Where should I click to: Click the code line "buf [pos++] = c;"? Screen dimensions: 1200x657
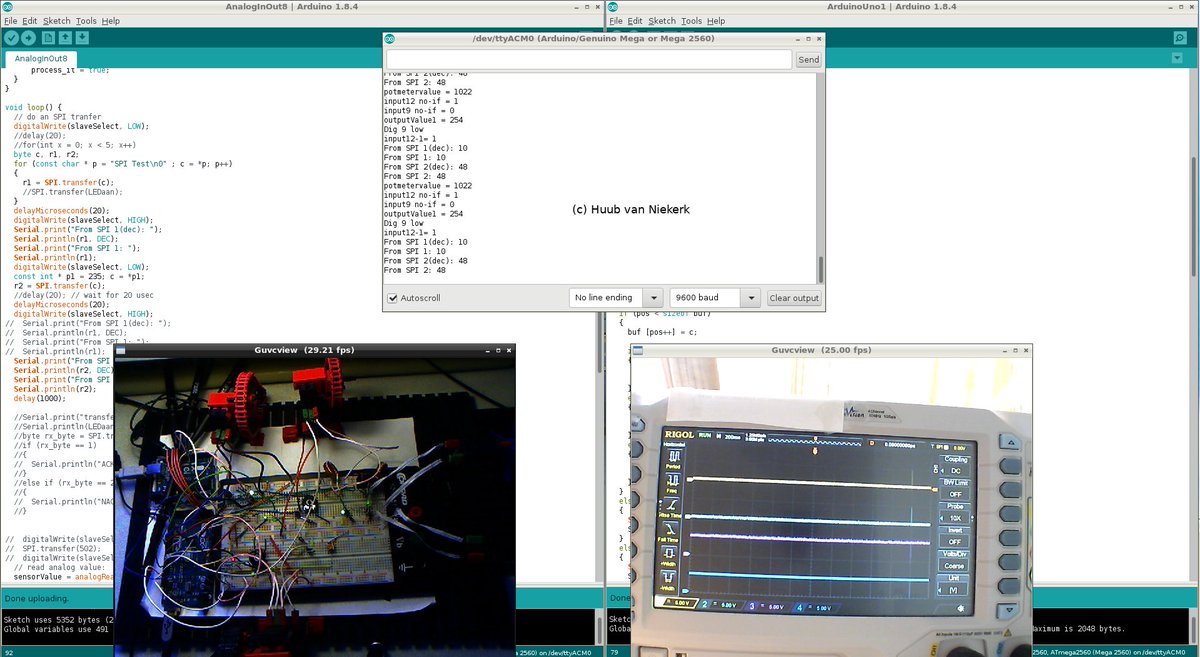pos(662,332)
